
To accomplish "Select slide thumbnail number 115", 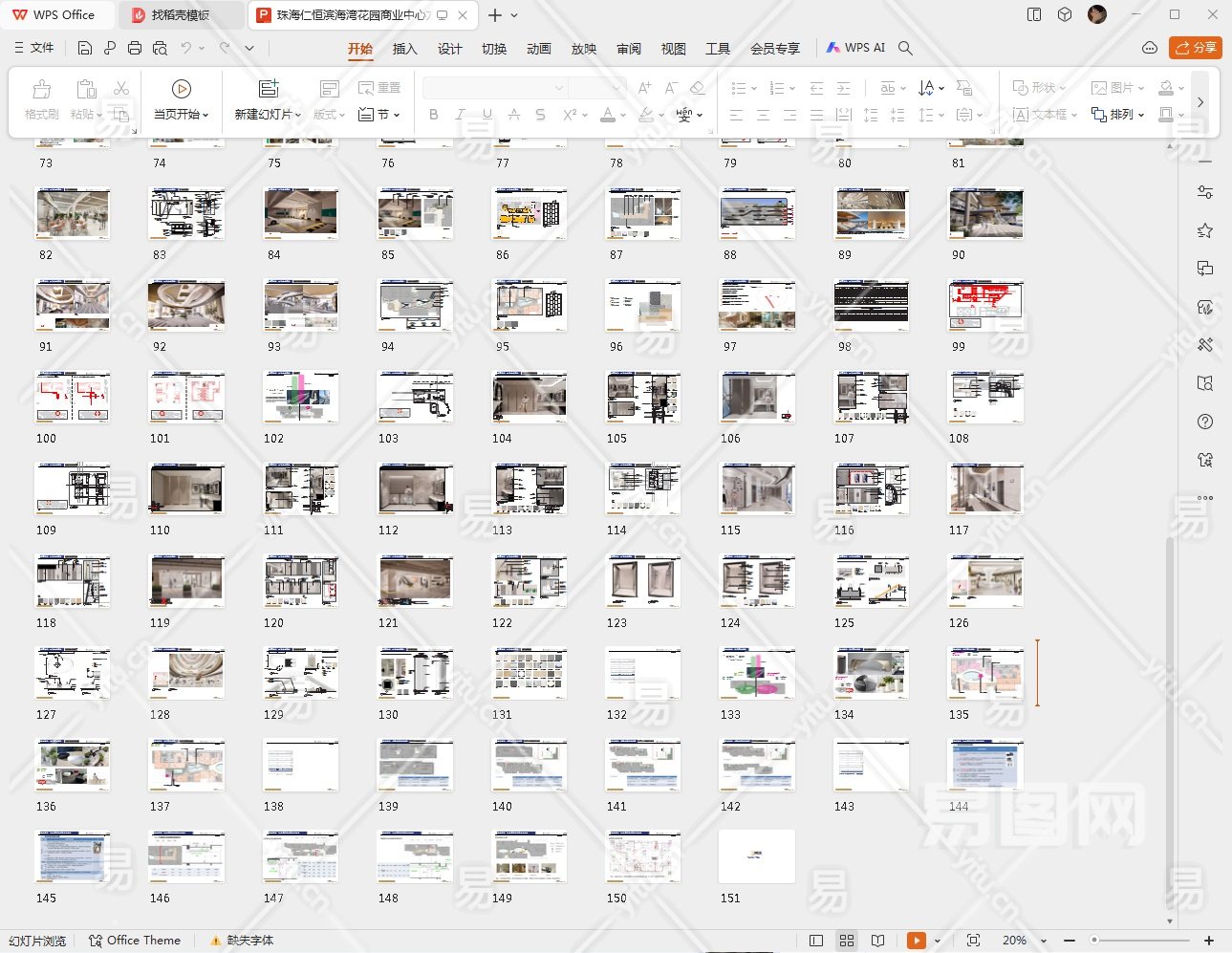I will (x=757, y=490).
